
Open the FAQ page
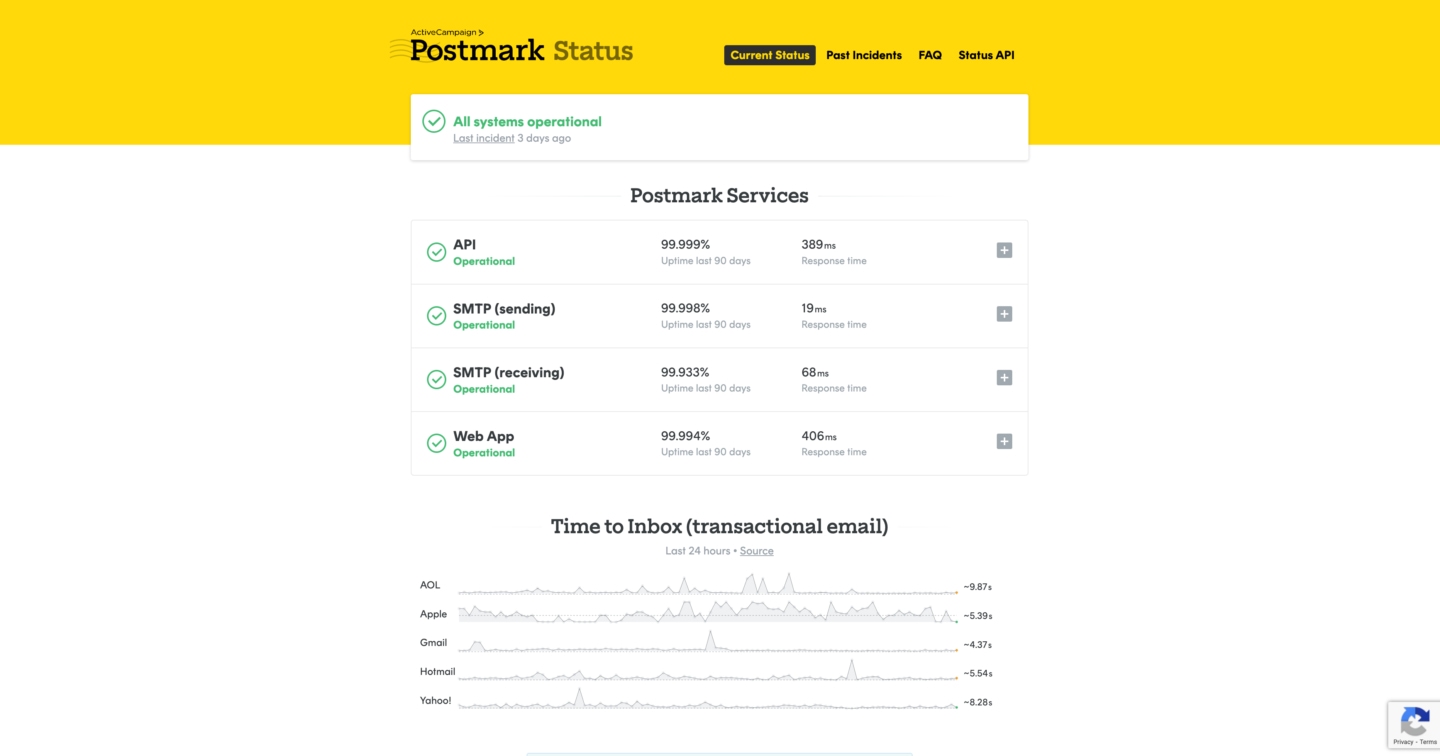(930, 55)
